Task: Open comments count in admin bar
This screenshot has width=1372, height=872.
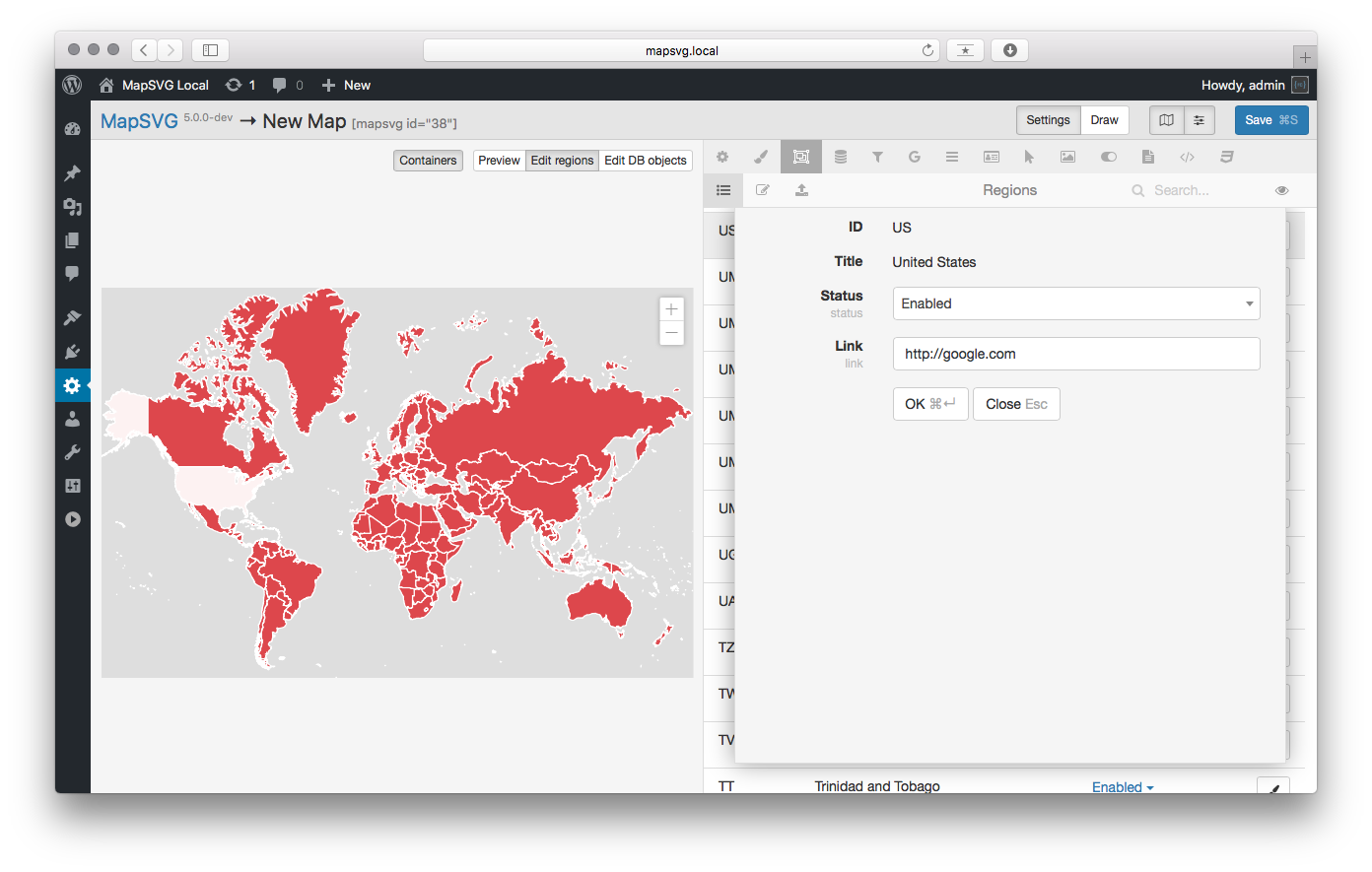Action: point(288,85)
